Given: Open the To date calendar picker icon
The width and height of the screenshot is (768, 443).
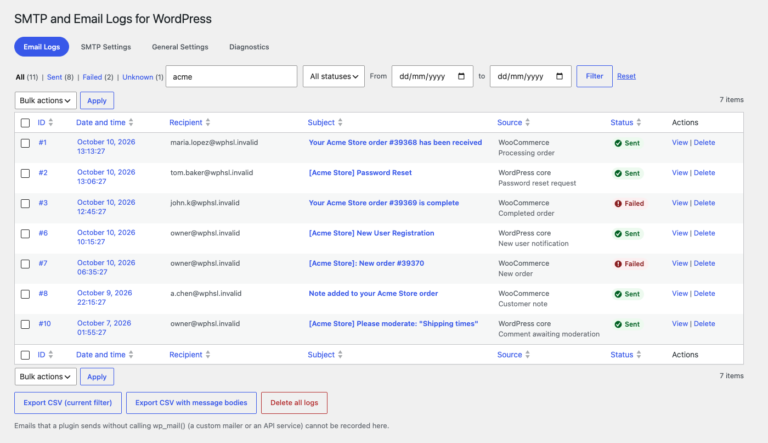Looking at the screenshot, I should pyautogui.click(x=559, y=76).
